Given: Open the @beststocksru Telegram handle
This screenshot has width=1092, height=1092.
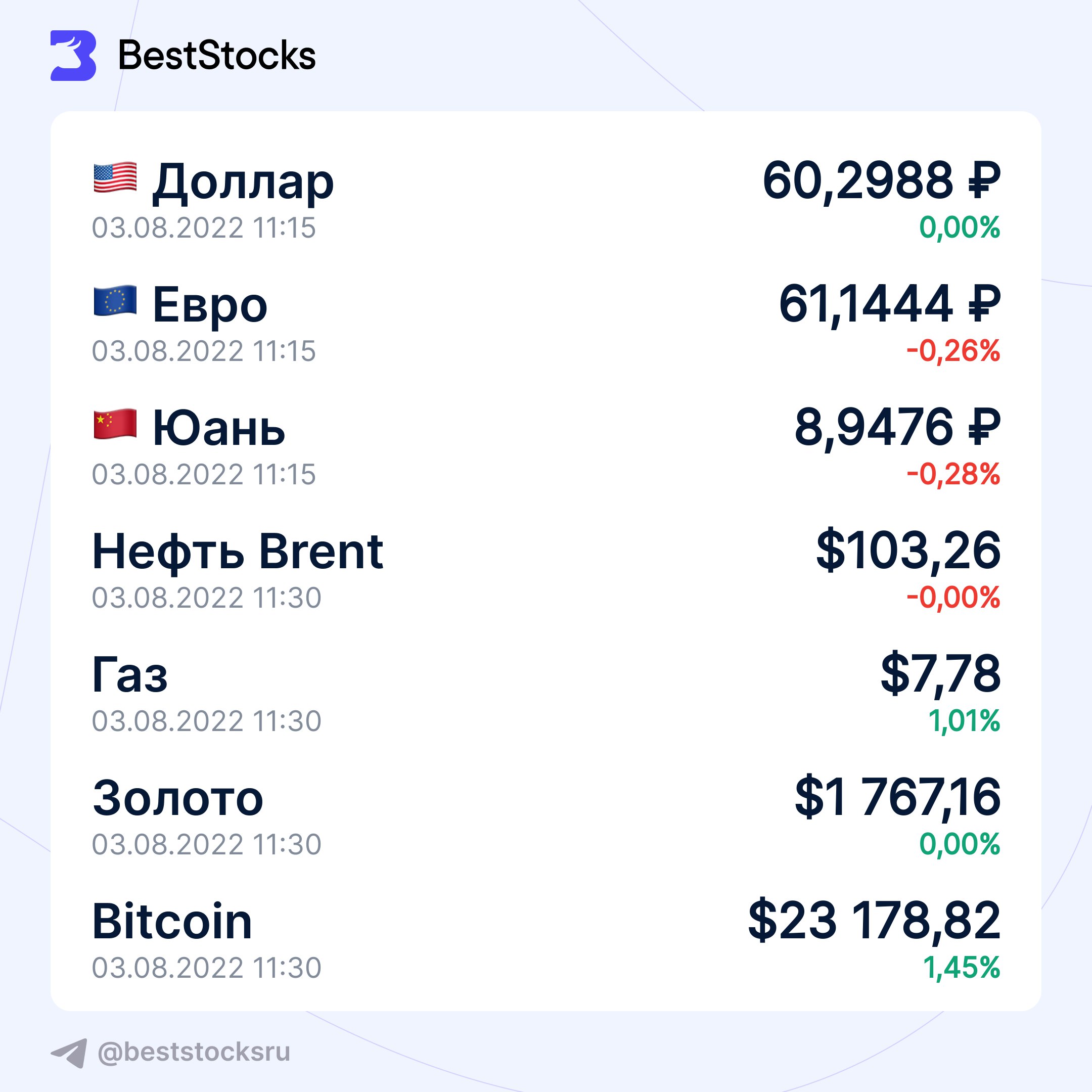Looking at the screenshot, I should [x=194, y=1052].
